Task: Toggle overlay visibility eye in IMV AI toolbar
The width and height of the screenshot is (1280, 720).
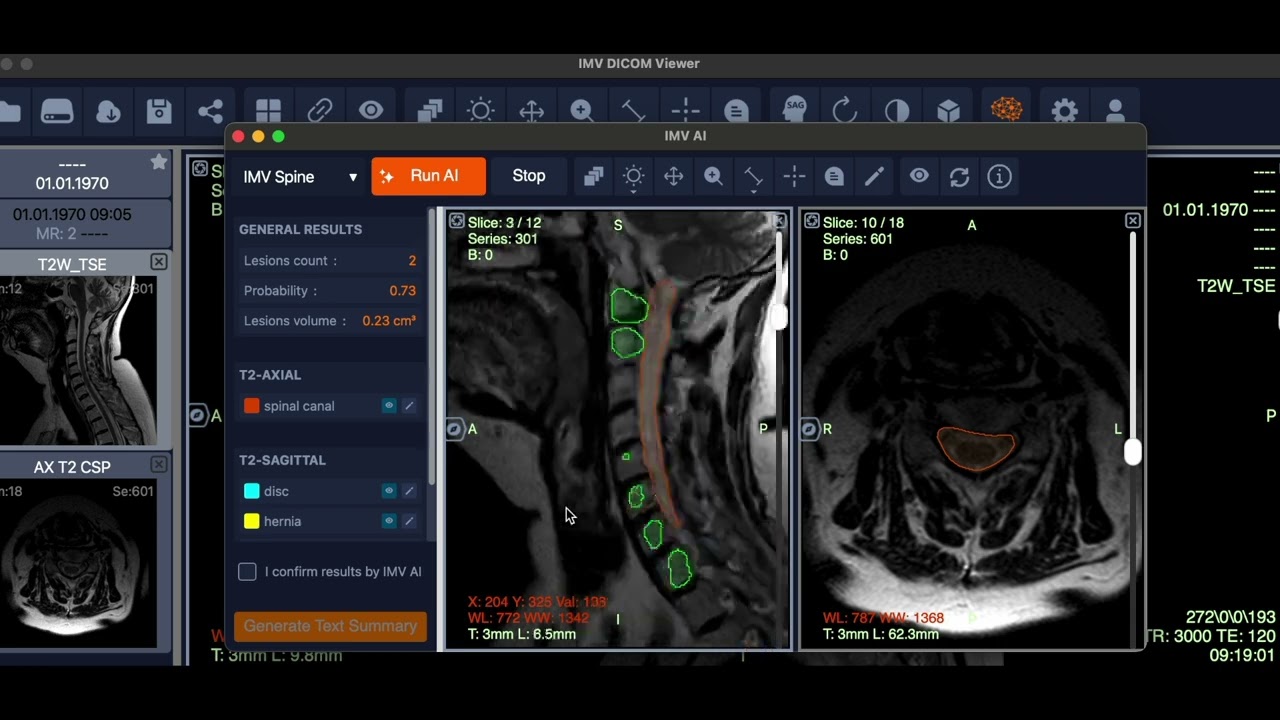Action: tap(919, 177)
